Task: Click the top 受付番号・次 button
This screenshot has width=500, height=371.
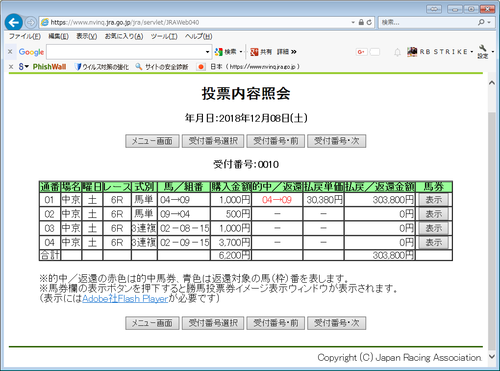Action: pos(337,141)
